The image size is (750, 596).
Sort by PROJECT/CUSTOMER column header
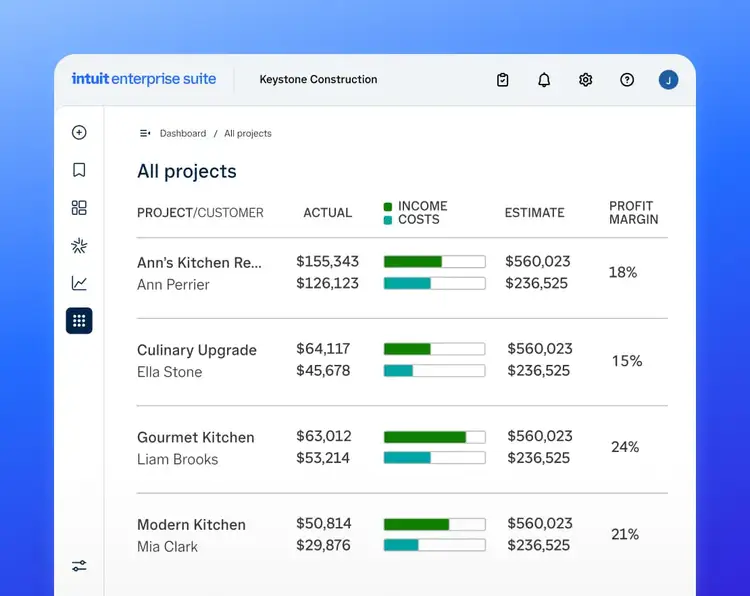coord(200,213)
